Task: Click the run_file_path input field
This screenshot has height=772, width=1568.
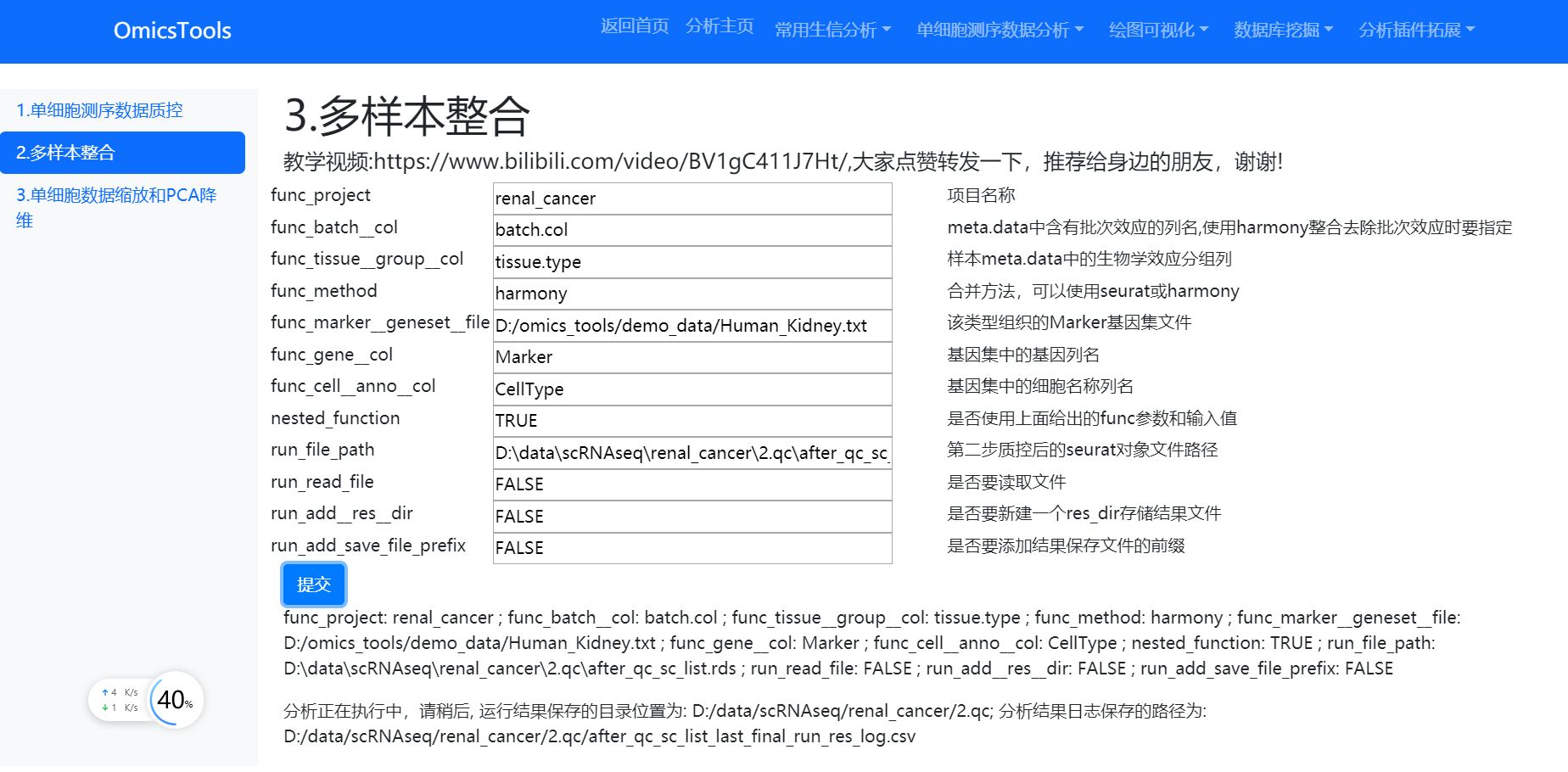Action: click(x=692, y=453)
